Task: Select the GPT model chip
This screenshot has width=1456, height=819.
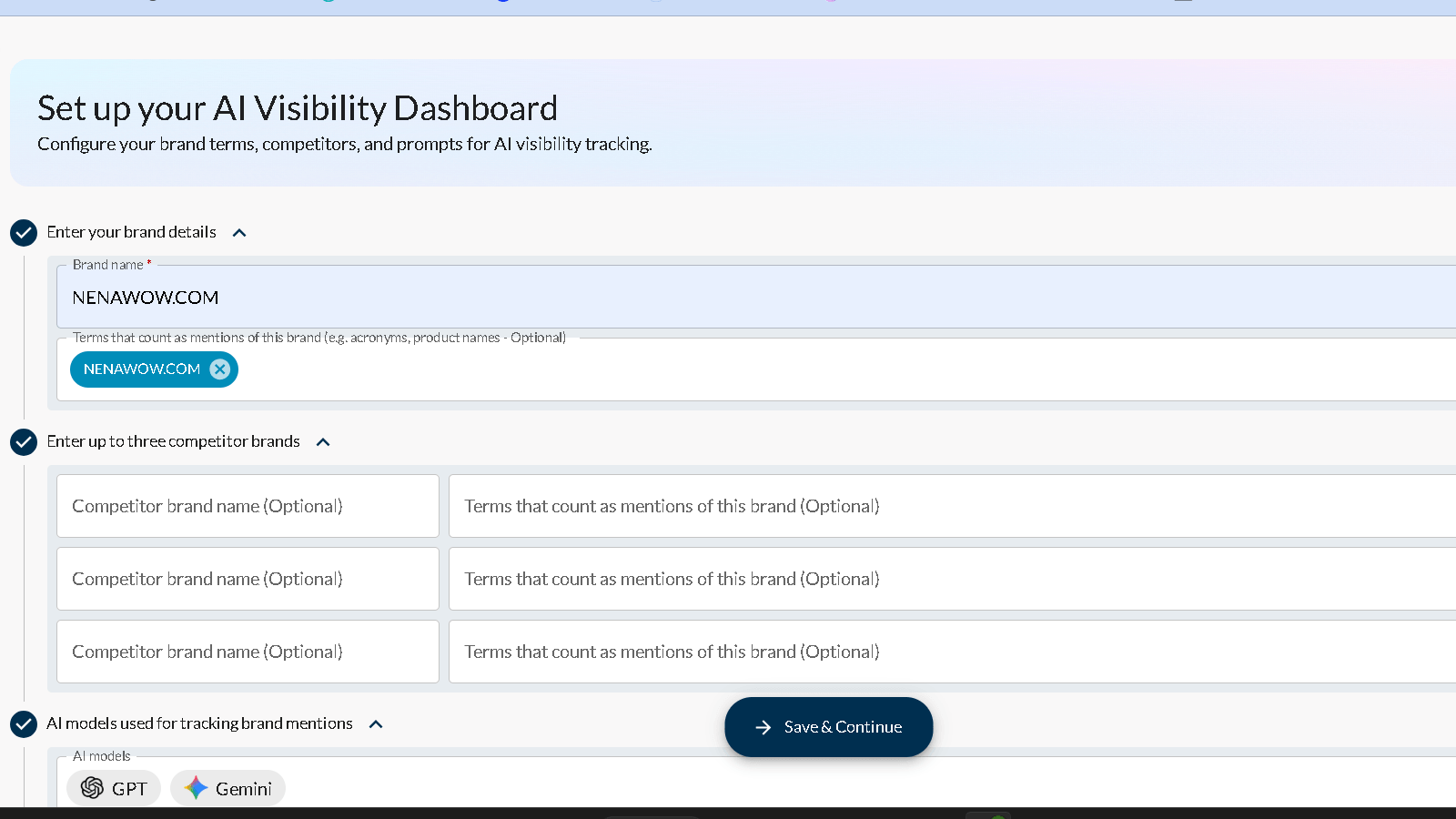Action: tap(114, 788)
